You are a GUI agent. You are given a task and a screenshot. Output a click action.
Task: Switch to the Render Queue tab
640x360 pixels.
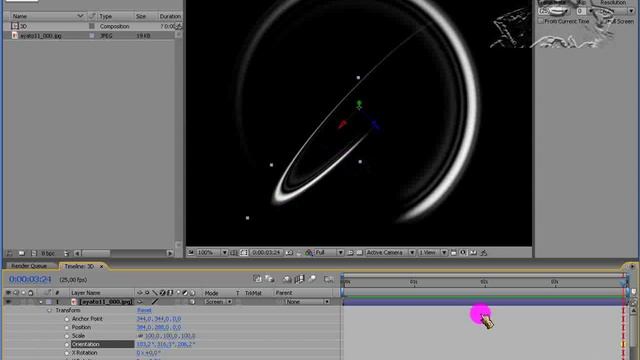(29, 266)
